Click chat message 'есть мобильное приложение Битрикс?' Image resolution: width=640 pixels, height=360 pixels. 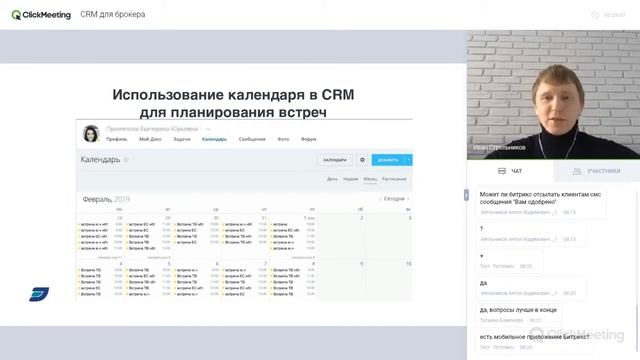(534, 342)
